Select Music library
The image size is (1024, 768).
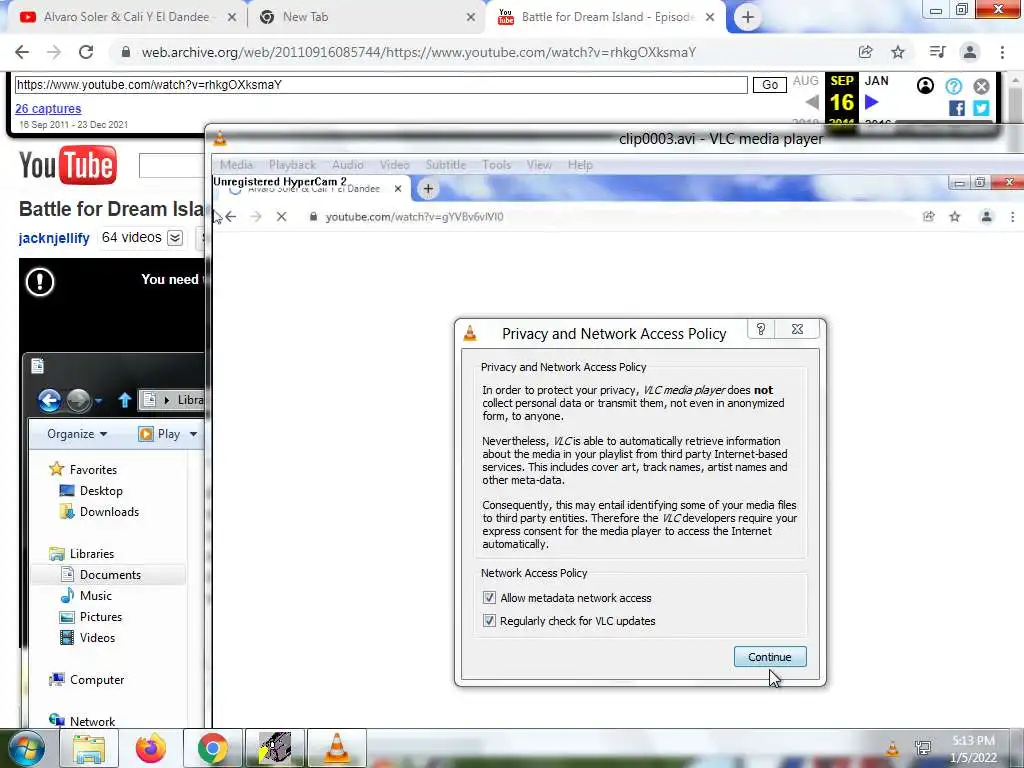(95, 596)
